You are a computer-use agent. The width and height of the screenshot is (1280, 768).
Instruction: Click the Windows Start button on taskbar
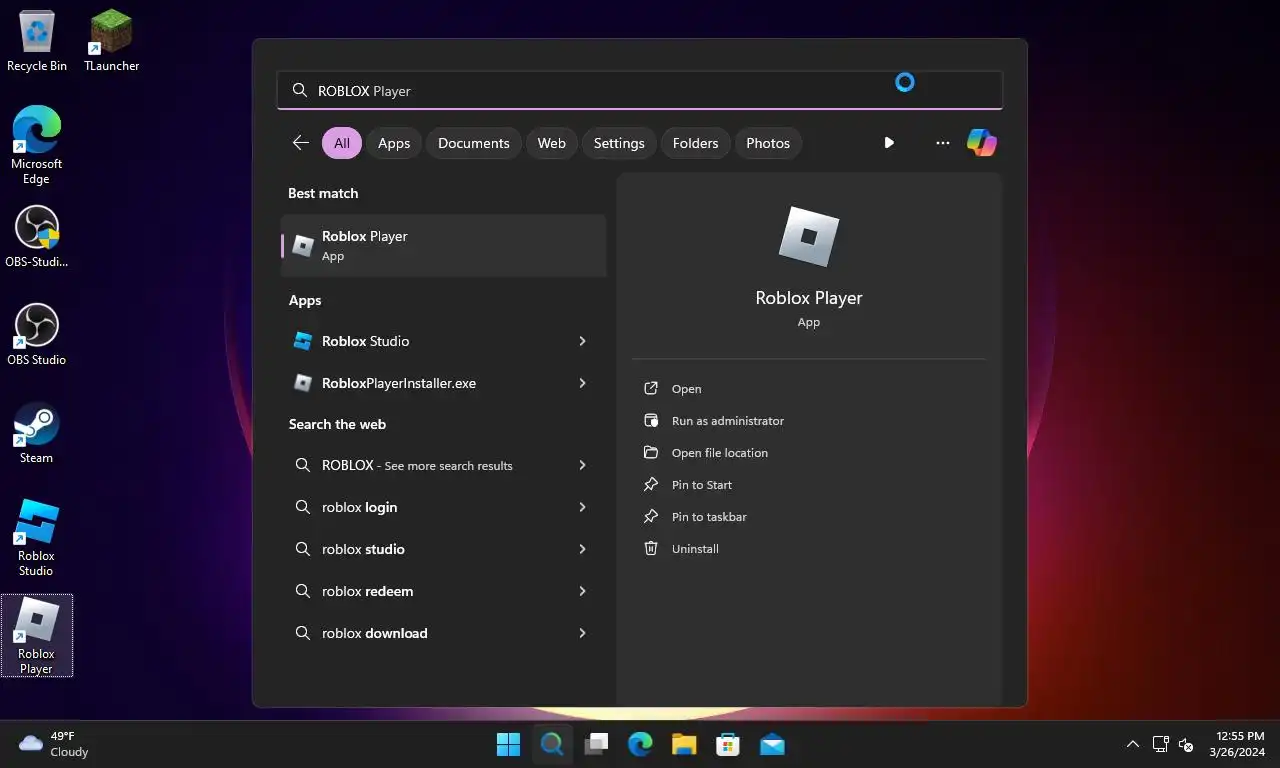508,744
